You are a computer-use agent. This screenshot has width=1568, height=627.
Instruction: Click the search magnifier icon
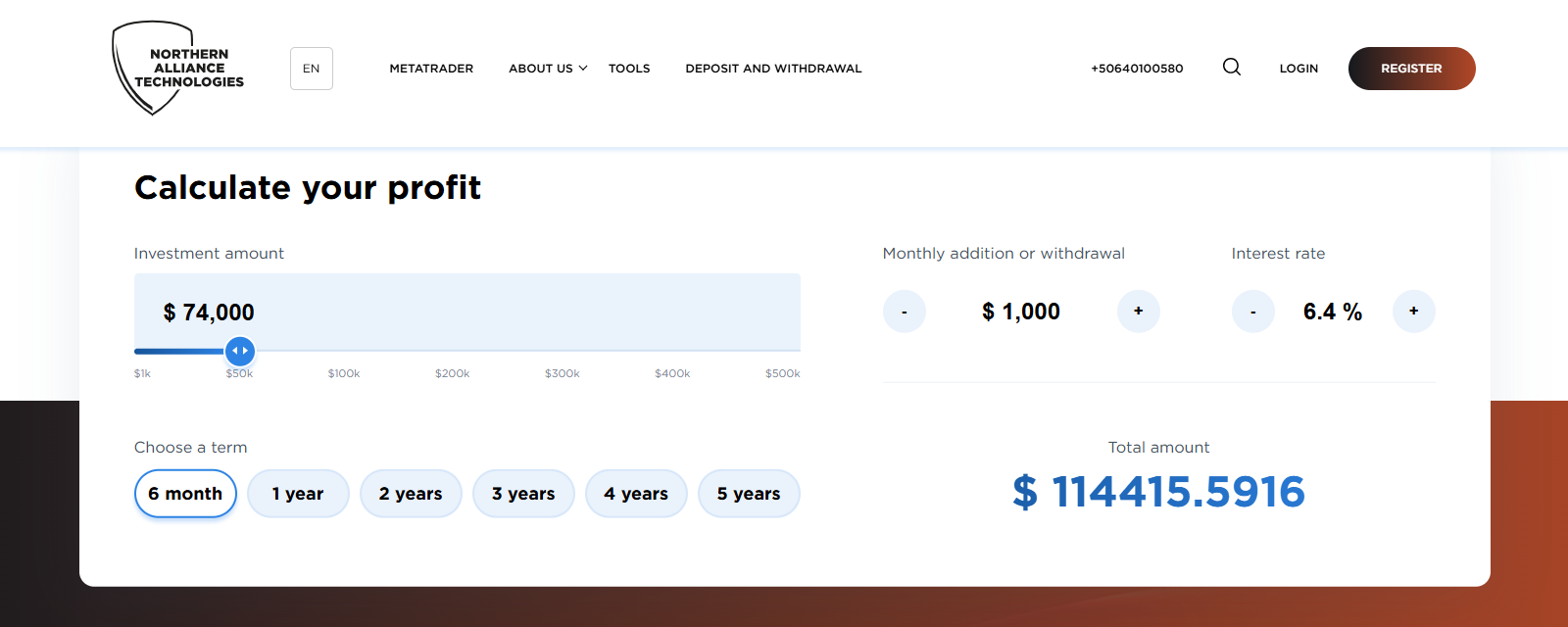(x=1232, y=67)
